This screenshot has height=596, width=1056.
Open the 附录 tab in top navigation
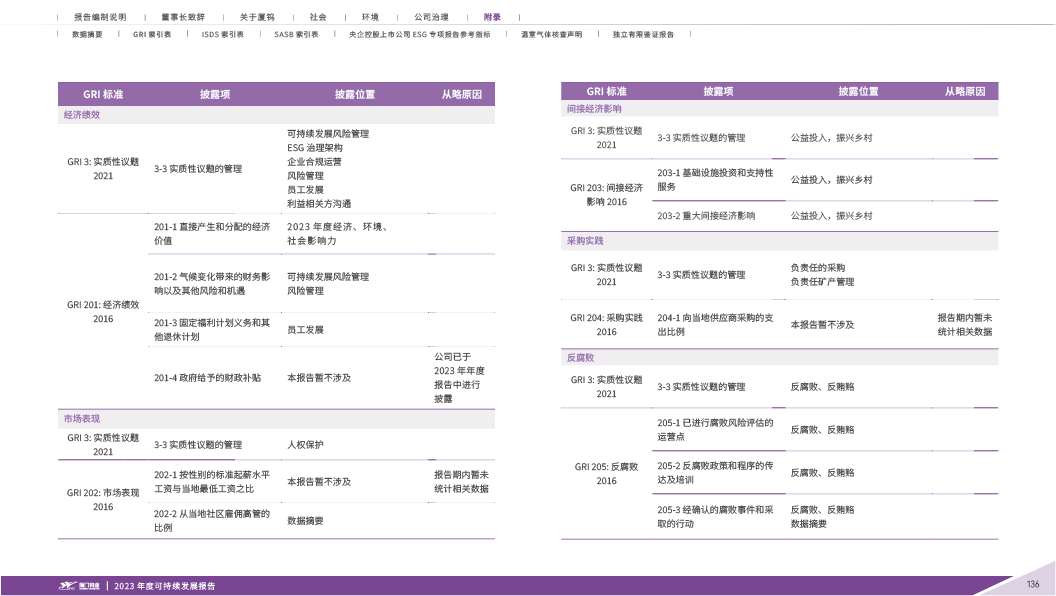(x=492, y=18)
